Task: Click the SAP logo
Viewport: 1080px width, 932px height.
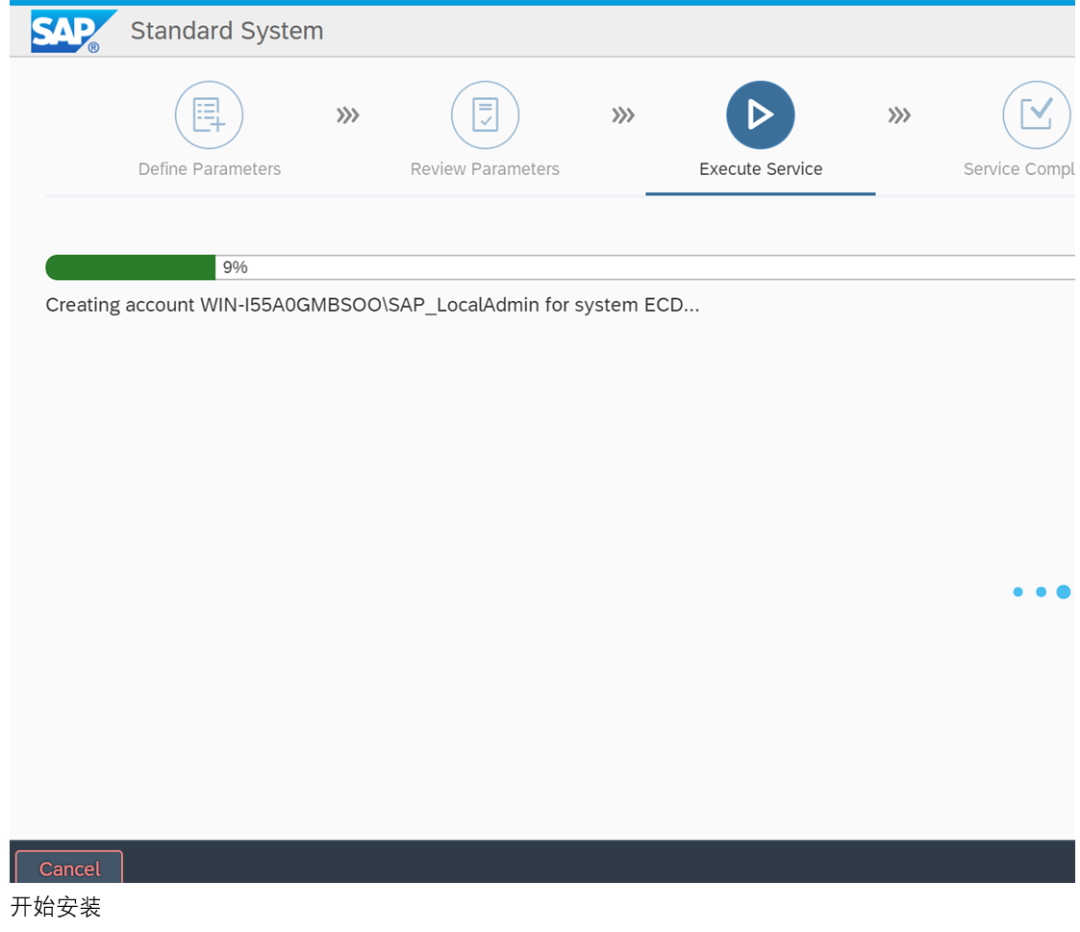Action: (x=73, y=31)
